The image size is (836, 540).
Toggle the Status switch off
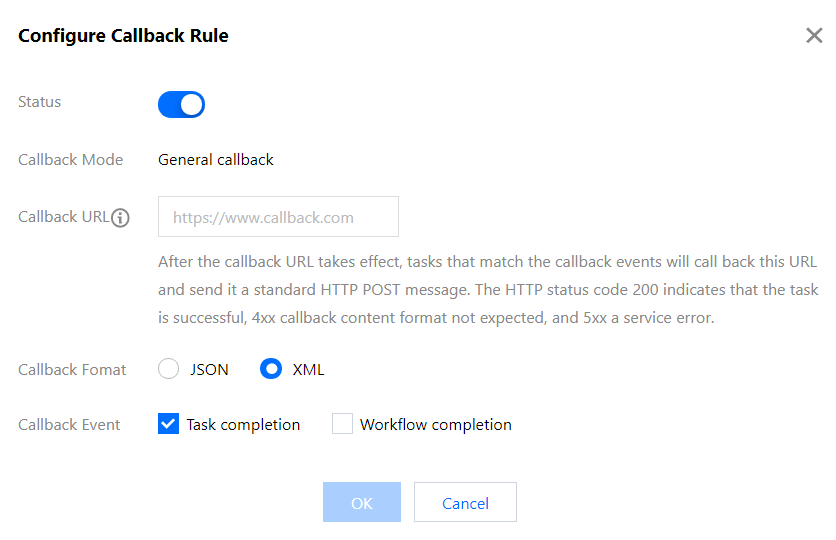[181, 104]
